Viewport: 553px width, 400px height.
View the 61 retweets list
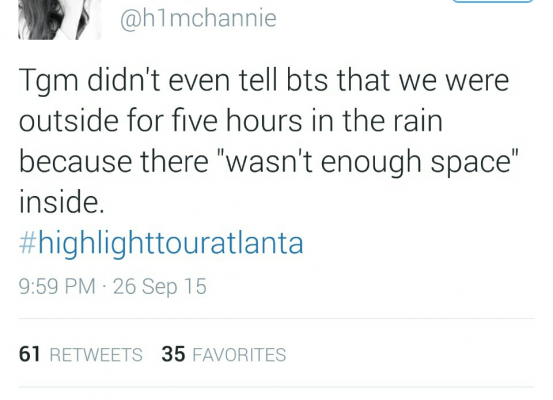click(x=81, y=354)
